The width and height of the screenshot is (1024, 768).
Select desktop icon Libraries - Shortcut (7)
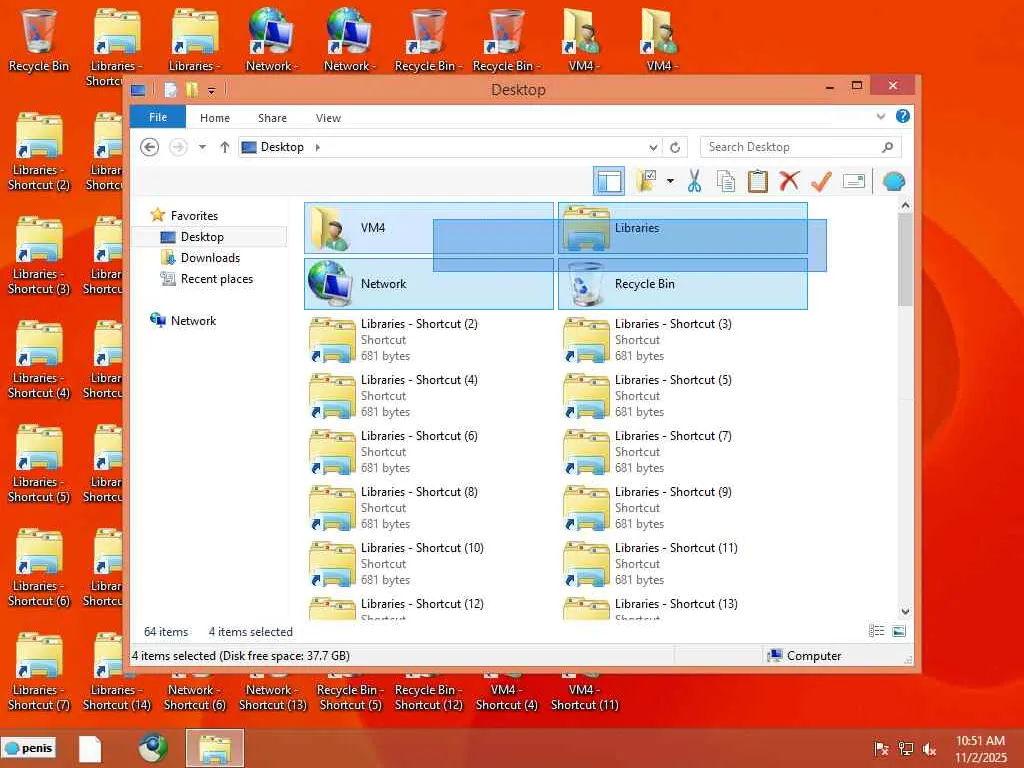(x=39, y=672)
